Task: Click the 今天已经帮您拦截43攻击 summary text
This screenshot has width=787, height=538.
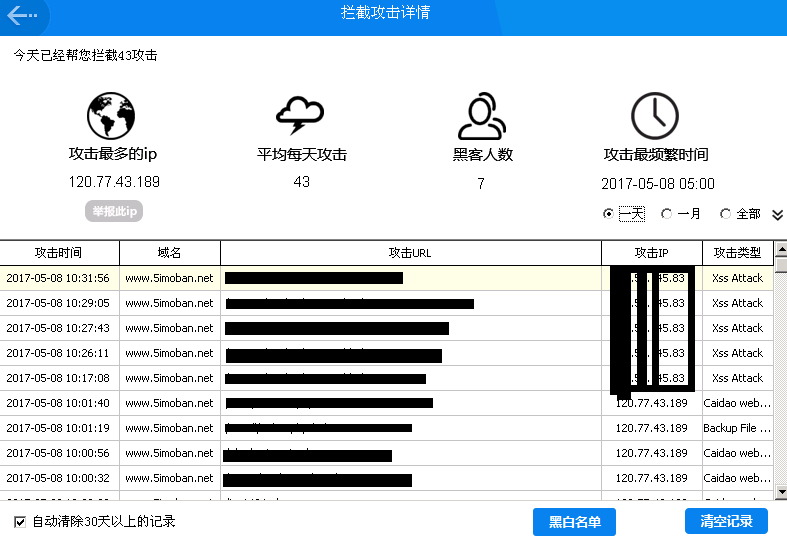Action: [85, 55]
